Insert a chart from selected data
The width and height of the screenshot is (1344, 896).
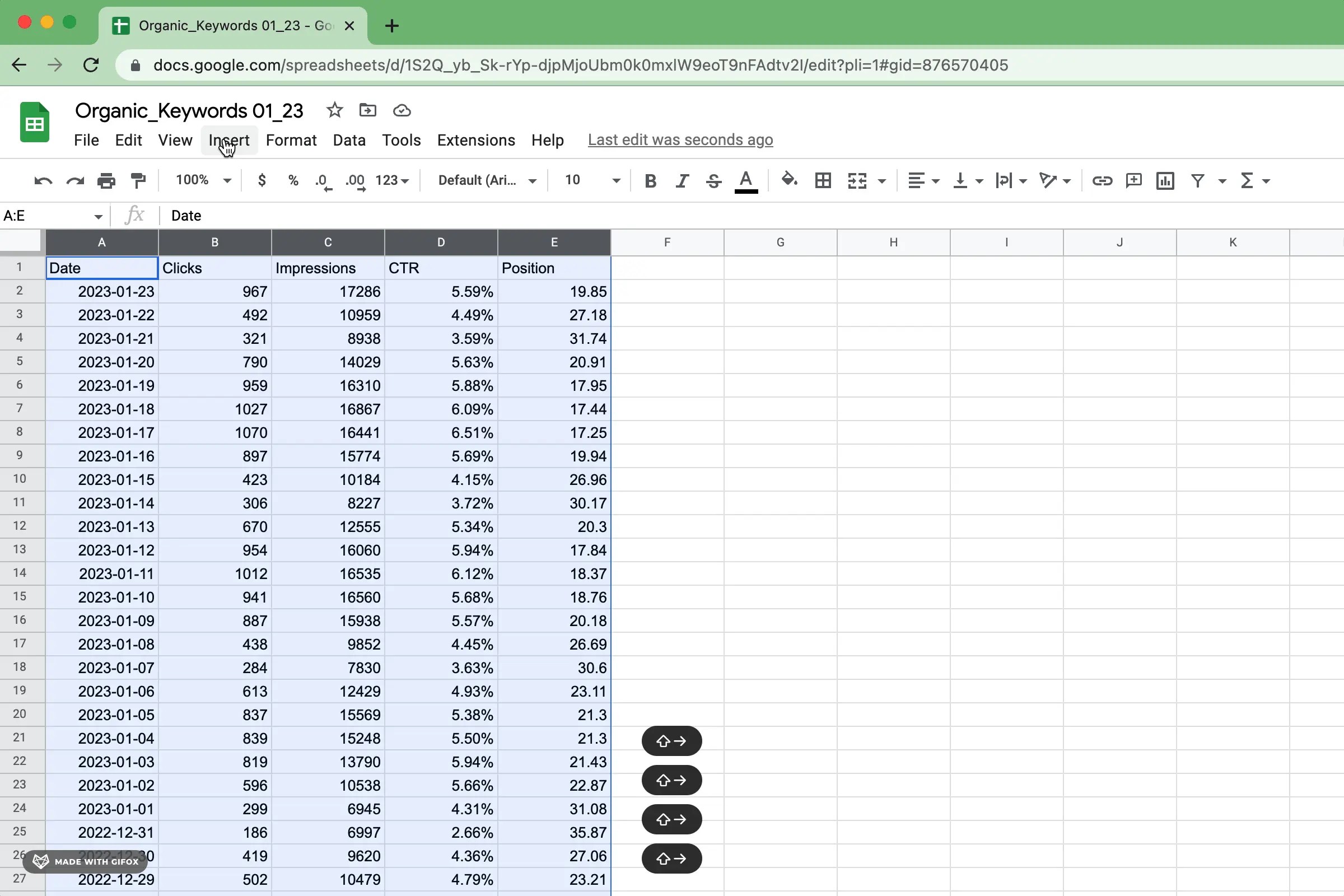(x=1164, y=180)
